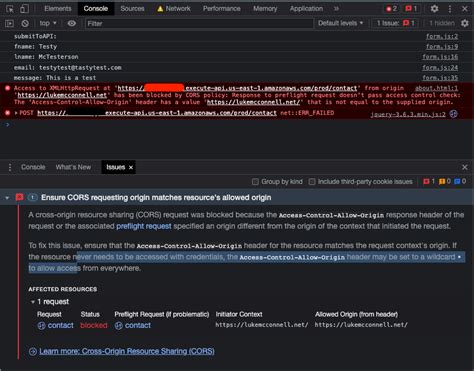Click the contact link in Request column
The width and height of the screenshot is (474, 371).
61,326
